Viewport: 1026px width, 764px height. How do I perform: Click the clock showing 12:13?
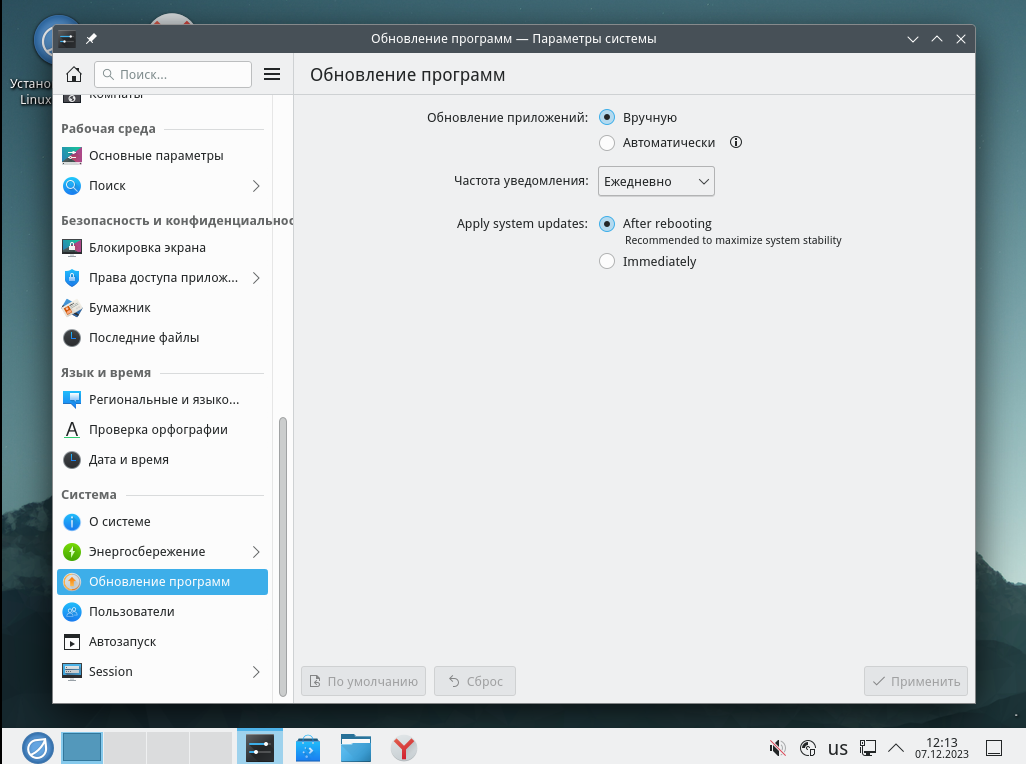coord(942,748)
